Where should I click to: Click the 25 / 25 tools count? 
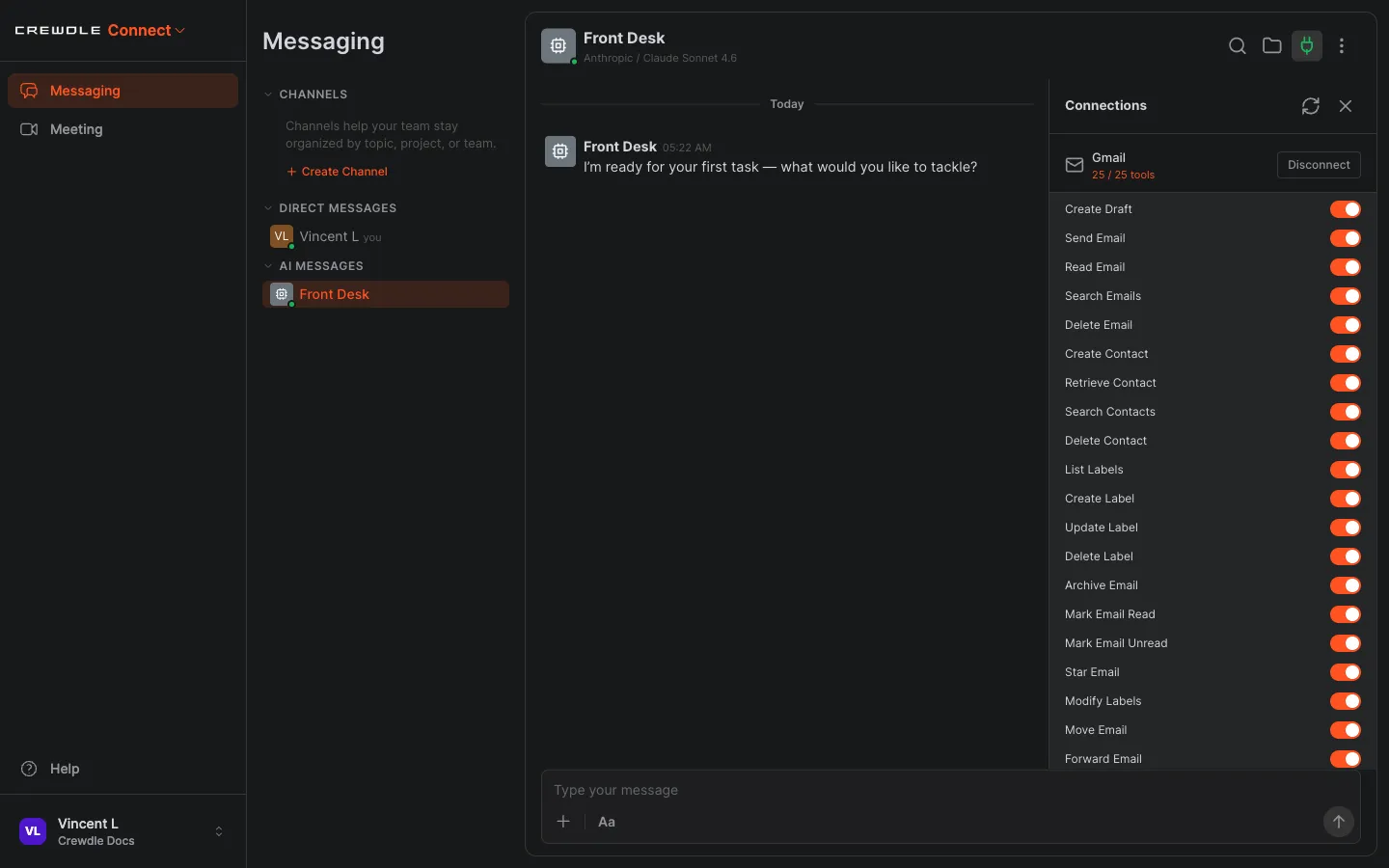click(1123, 176)
